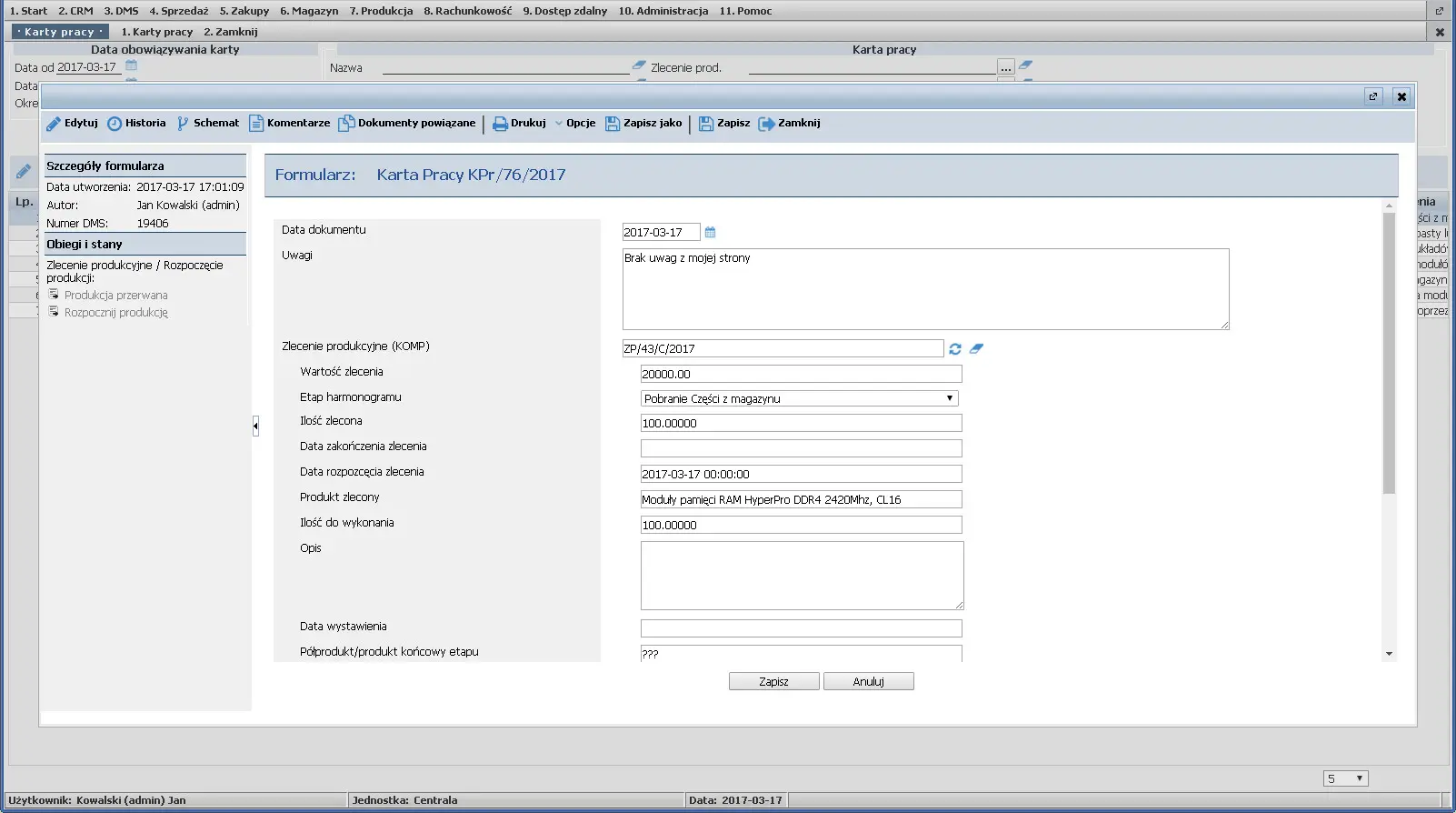Screen dimensions: 1456x813
Task: Collapse the left details panel
Action: point(255,426)
